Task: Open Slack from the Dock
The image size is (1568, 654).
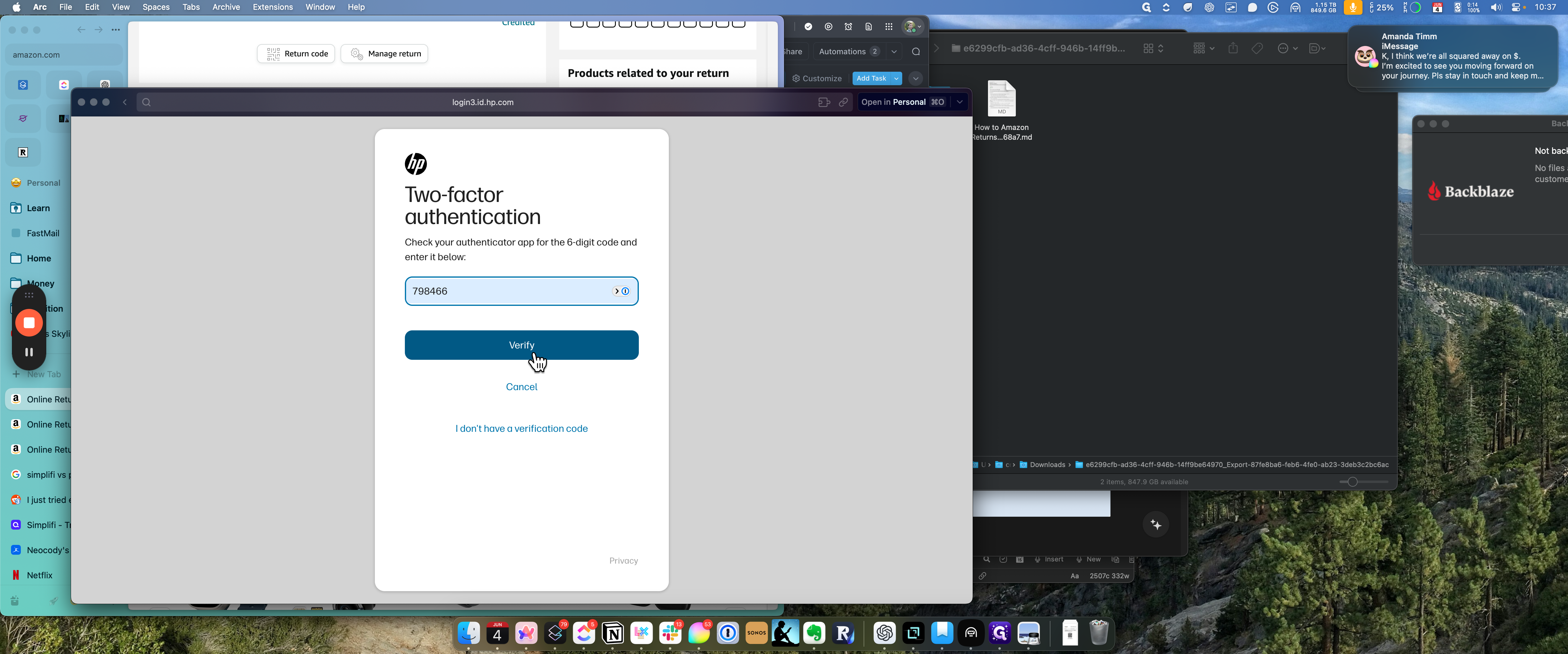Action: (670, 633)
